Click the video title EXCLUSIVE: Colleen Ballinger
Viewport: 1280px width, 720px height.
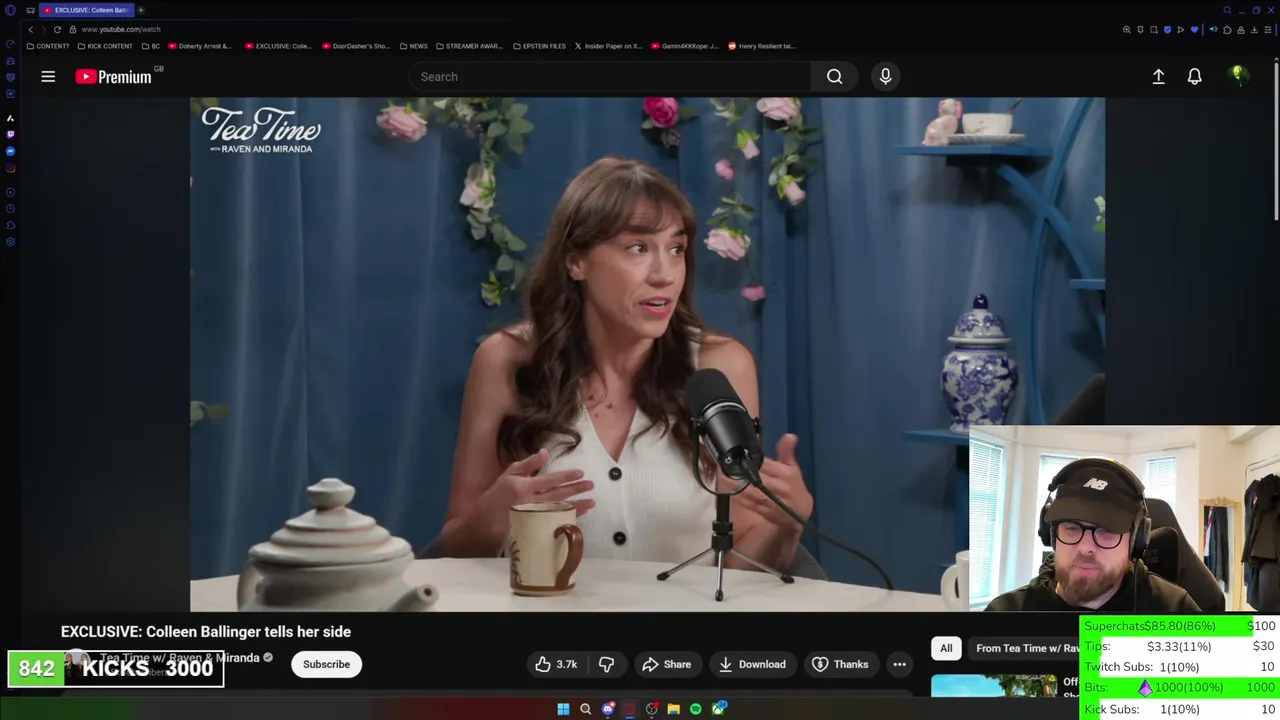pos(206,632)
